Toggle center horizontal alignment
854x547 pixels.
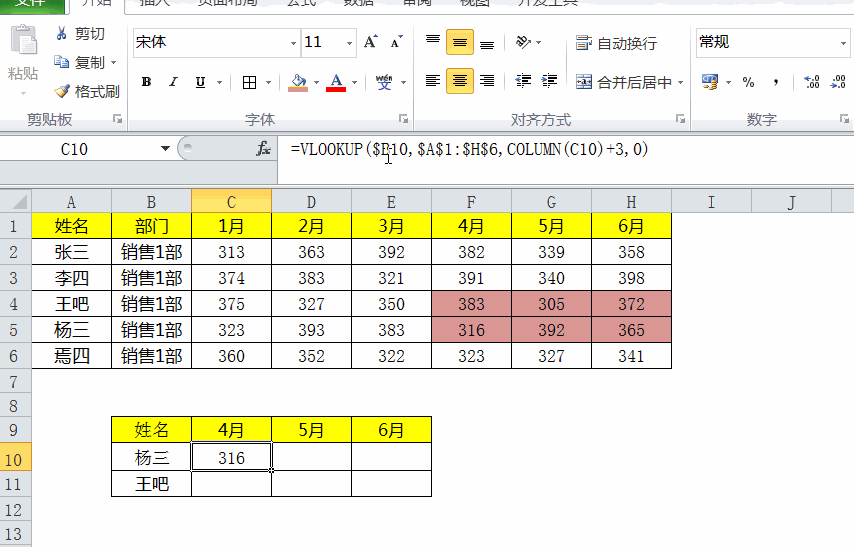[460, 81]
